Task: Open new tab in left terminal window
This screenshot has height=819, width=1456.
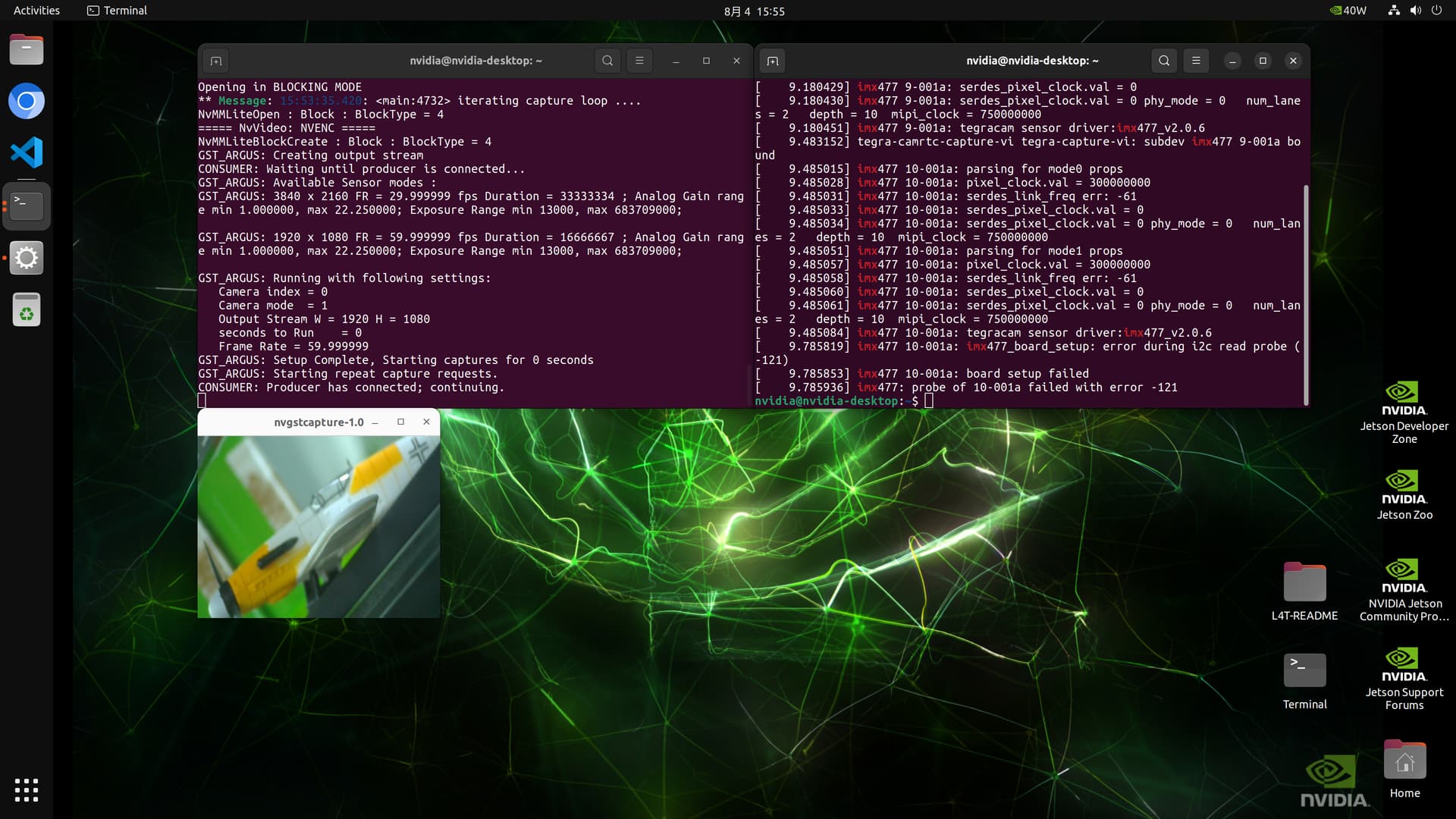Action: click(216, 61)
